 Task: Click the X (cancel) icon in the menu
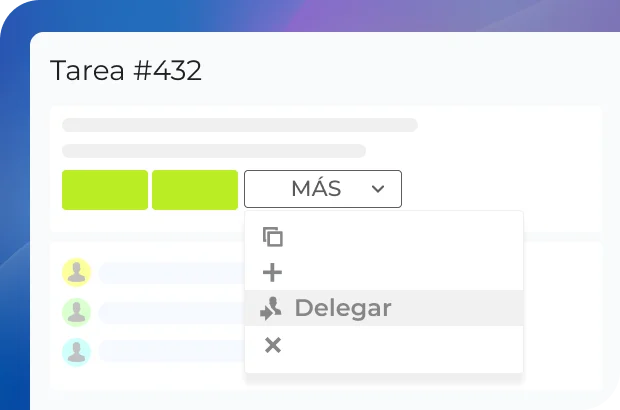tap(273, 345)
